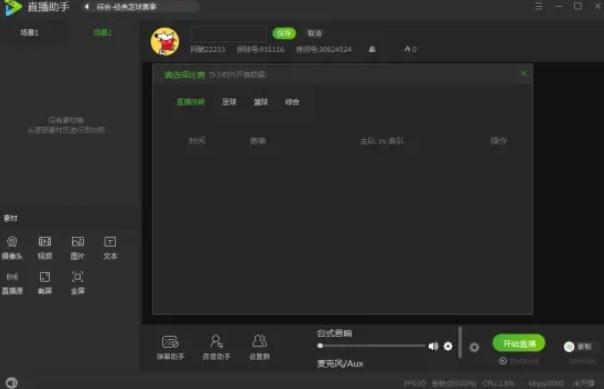Click the eye icon below 开始直播
Viewport: 604px width, 389px height.
(503, 361)
